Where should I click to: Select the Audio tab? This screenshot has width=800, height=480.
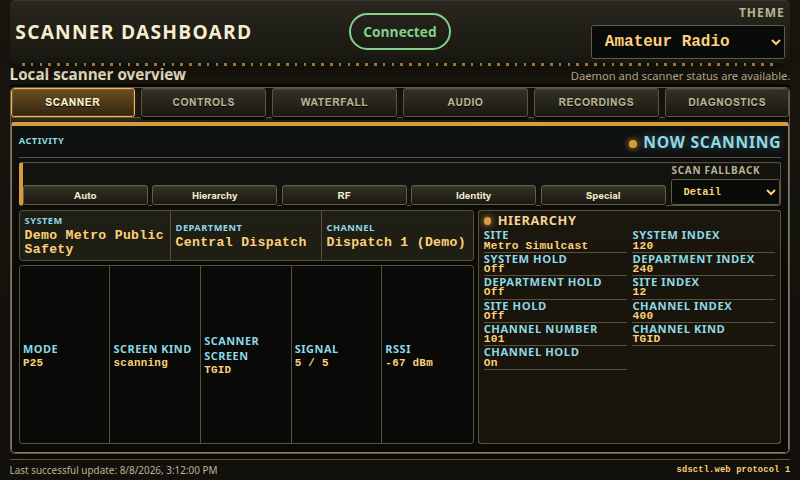[x=465, y=102]
